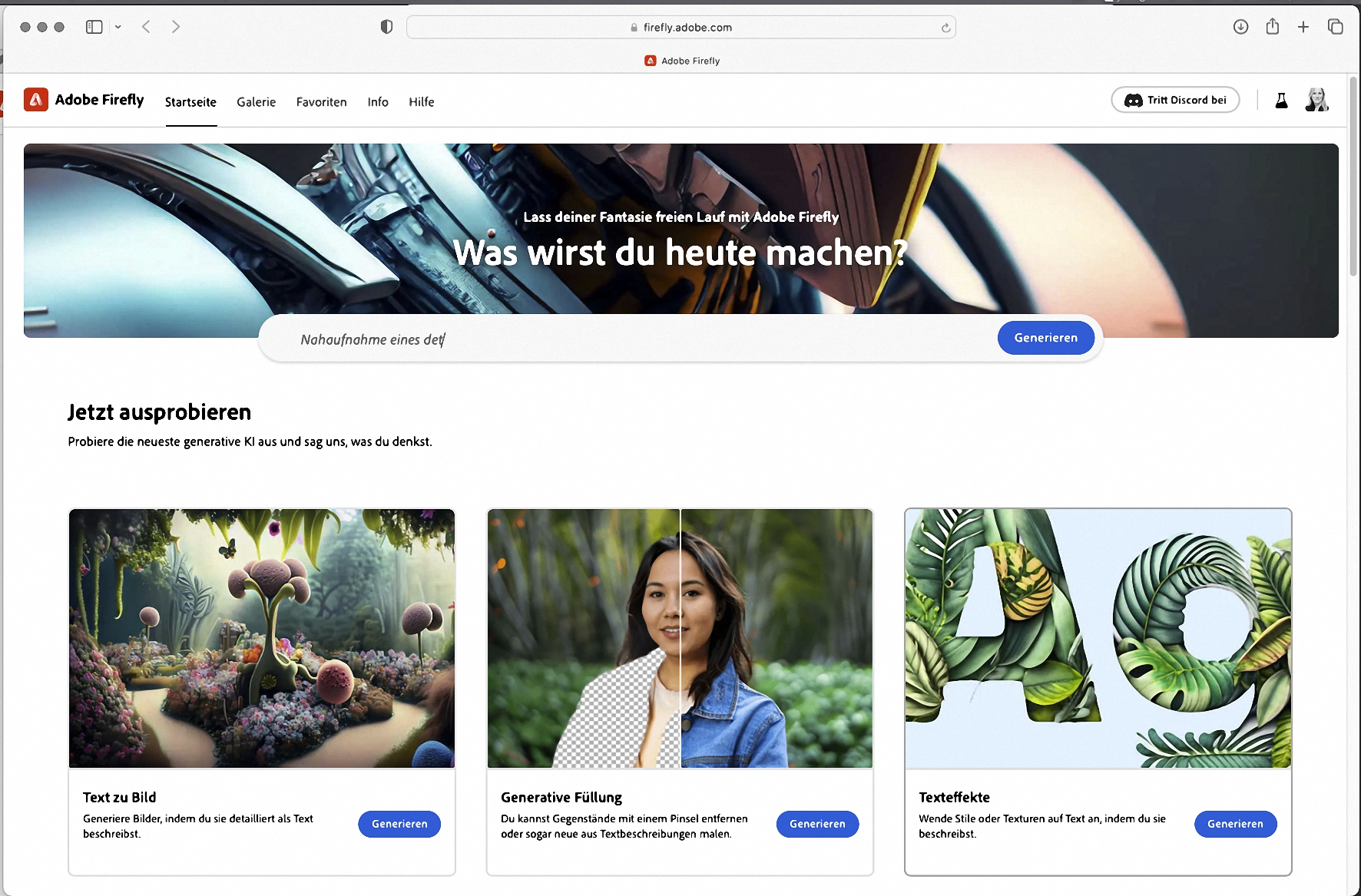Image resolution: width=1361 pixels, height=896 pixels.
Task: Click the beaker labs icon
Action: [1281, 101]
